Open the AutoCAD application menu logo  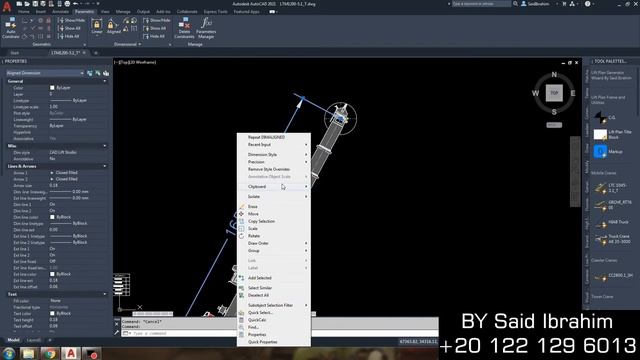click(7, 6)
